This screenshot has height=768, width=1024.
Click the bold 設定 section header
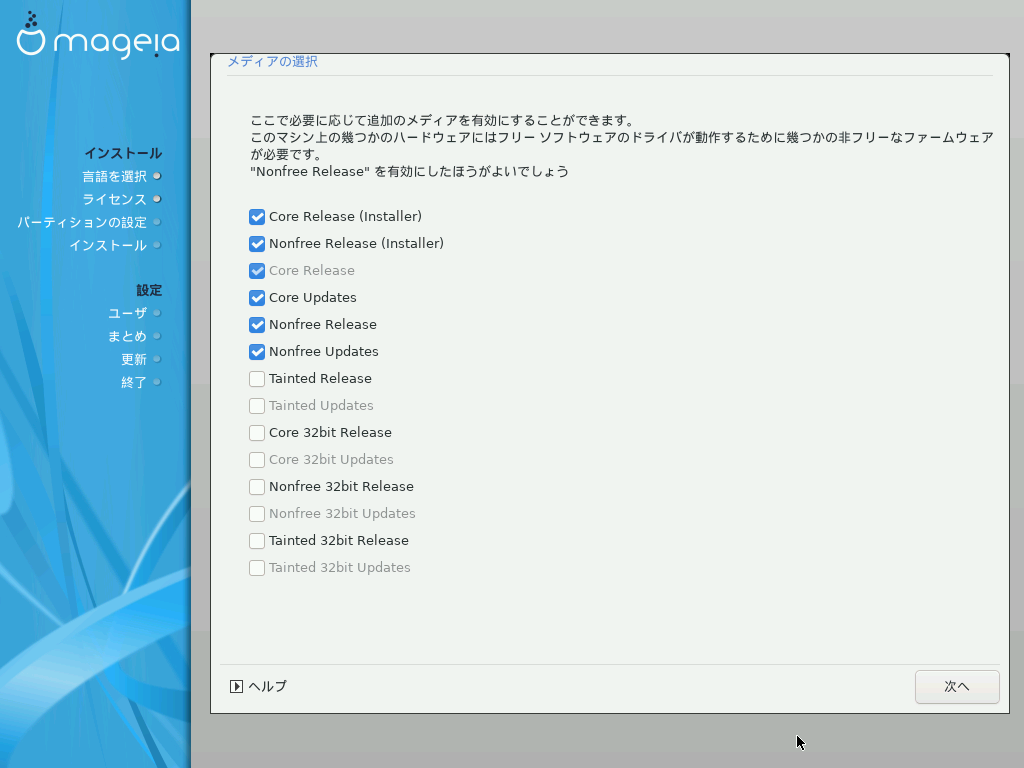pos(149,290)
